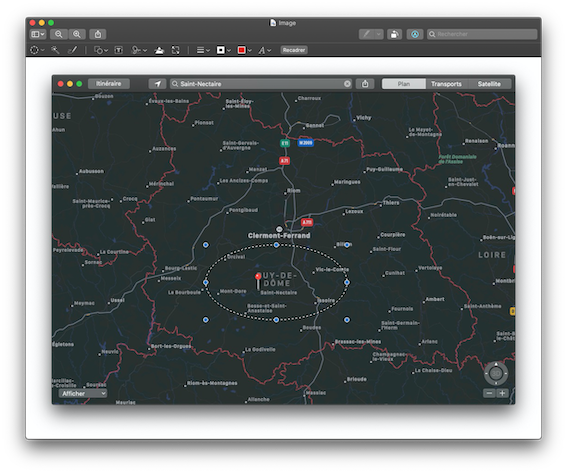Click the Issoire town label

coord(326,301)
